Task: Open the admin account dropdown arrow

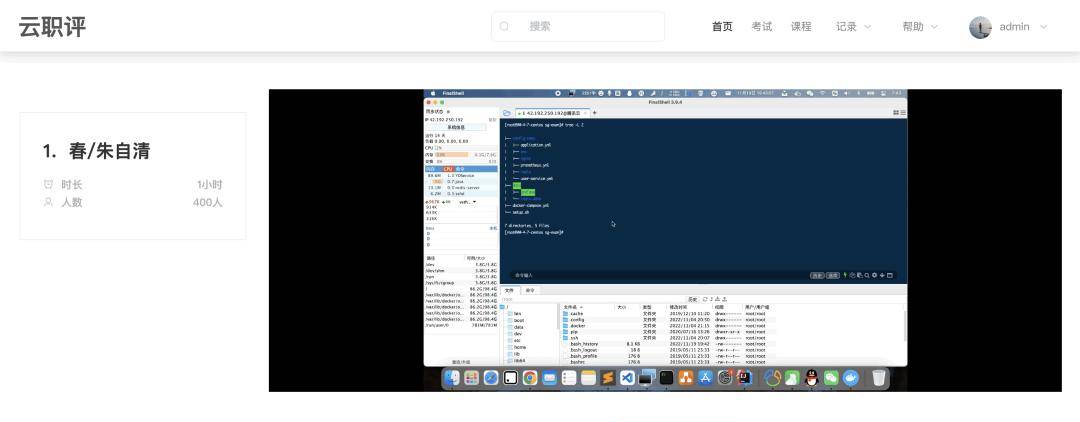Action: point(1043,27)
